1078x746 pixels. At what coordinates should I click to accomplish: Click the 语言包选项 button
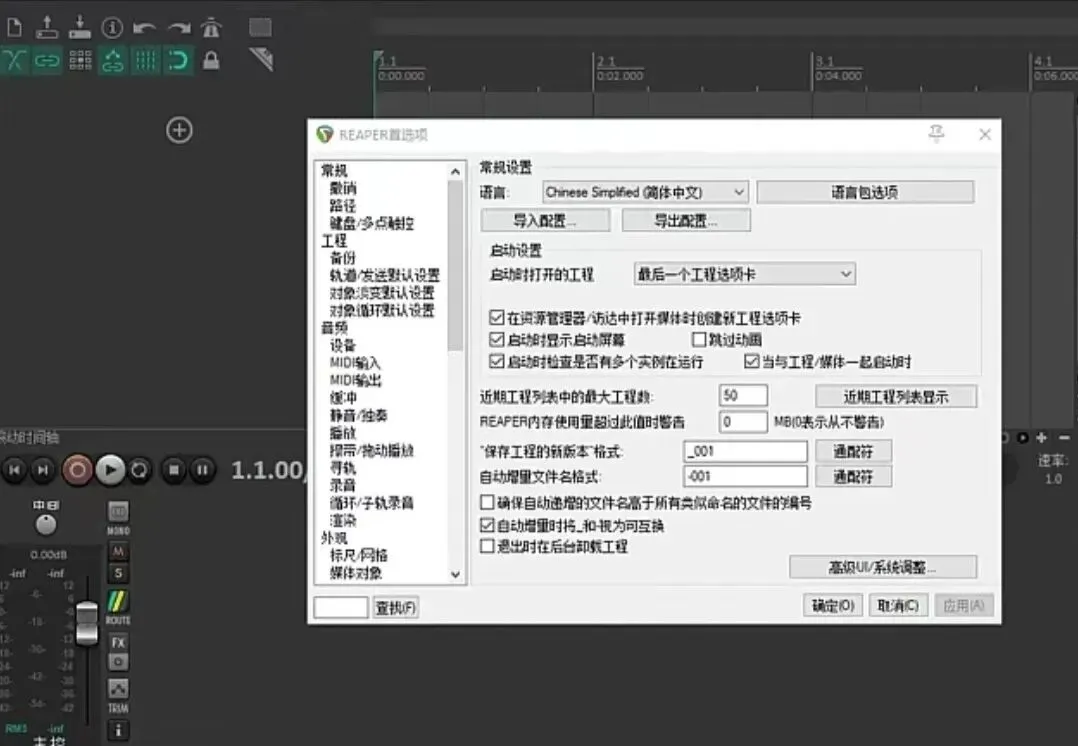pyautogui.click(x=865, y=192)
